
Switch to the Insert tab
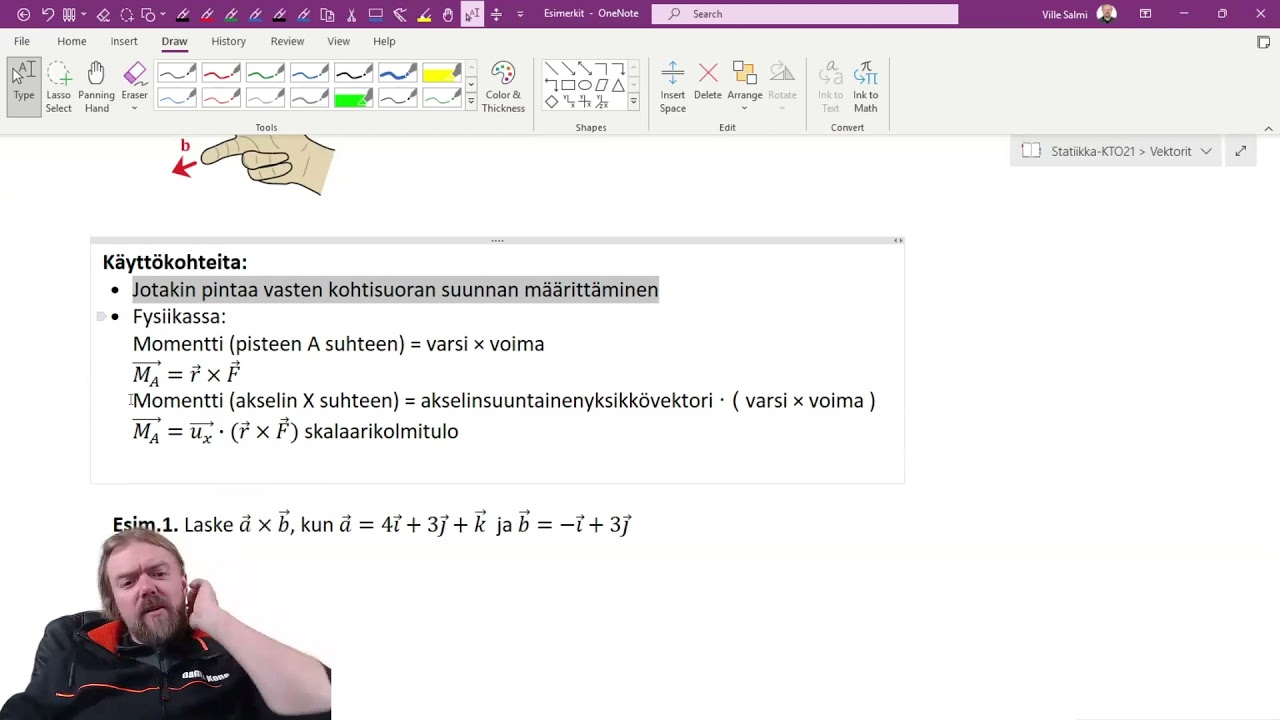click(124, 41)
